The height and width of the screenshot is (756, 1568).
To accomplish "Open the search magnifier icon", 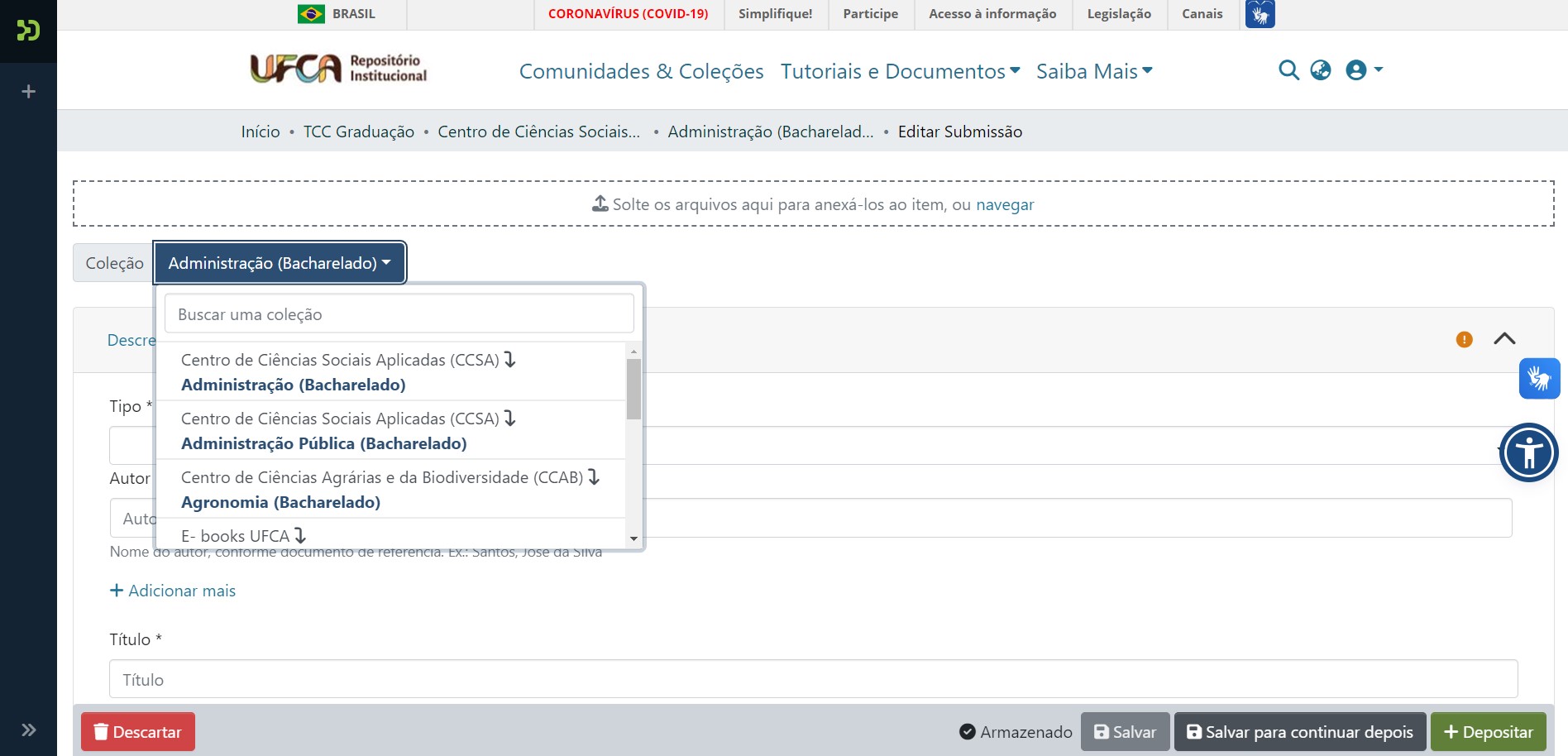I will 1288,70.
